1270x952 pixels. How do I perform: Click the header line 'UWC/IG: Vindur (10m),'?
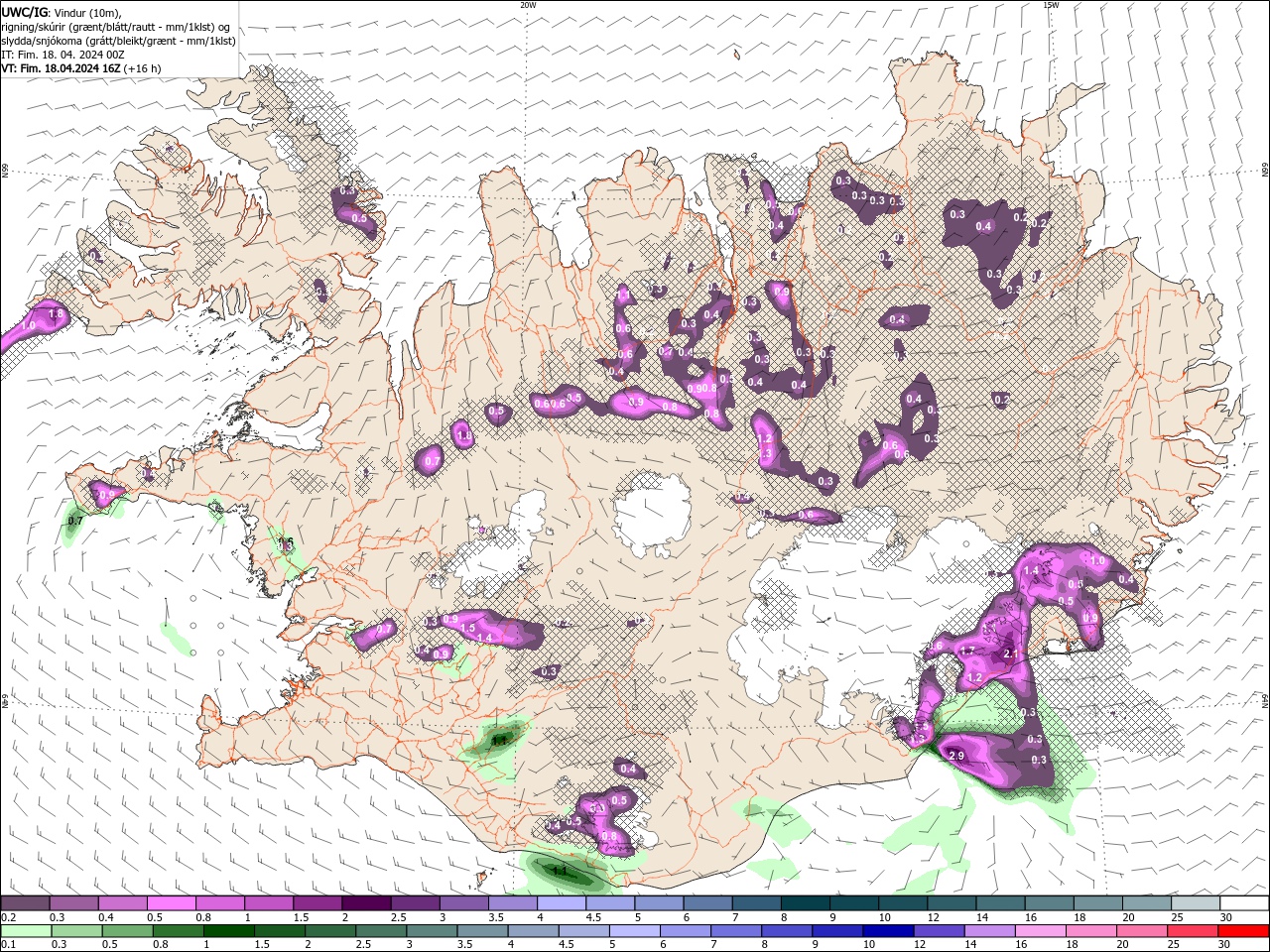pos(63,12)
